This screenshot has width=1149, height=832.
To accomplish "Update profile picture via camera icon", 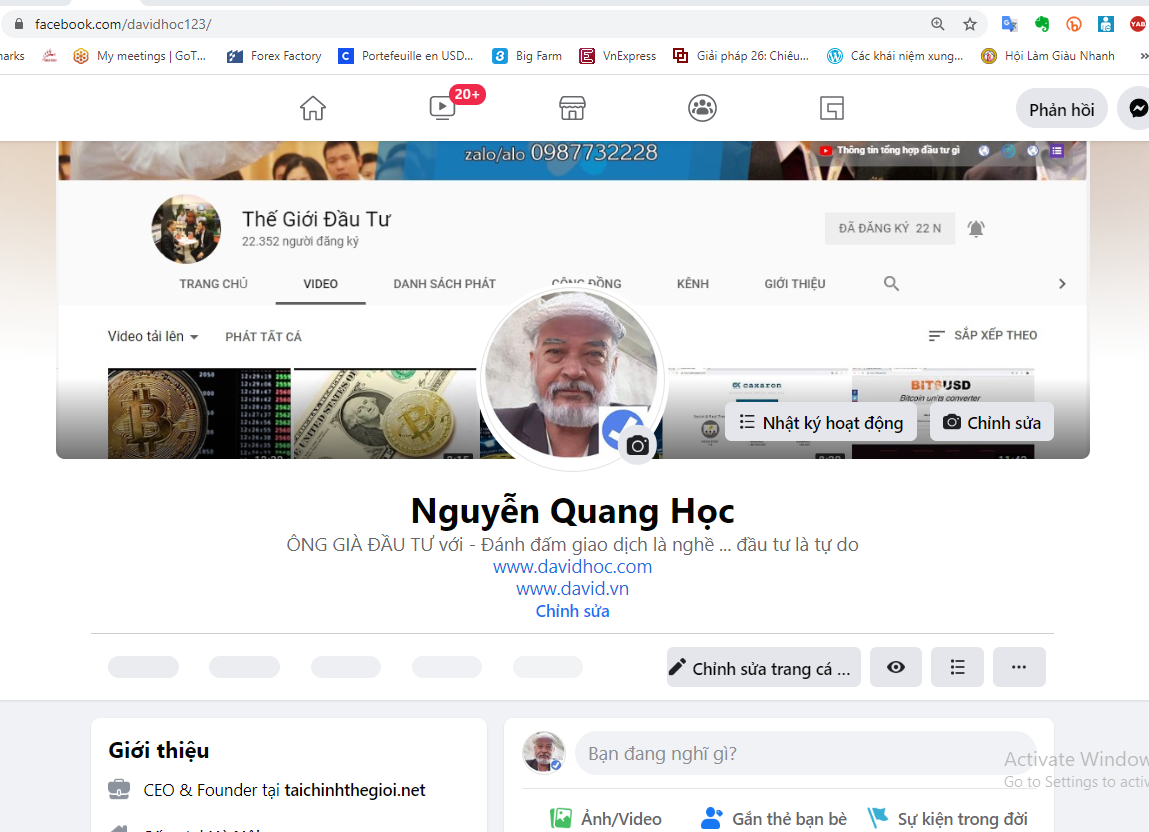I will click(638, 445).
